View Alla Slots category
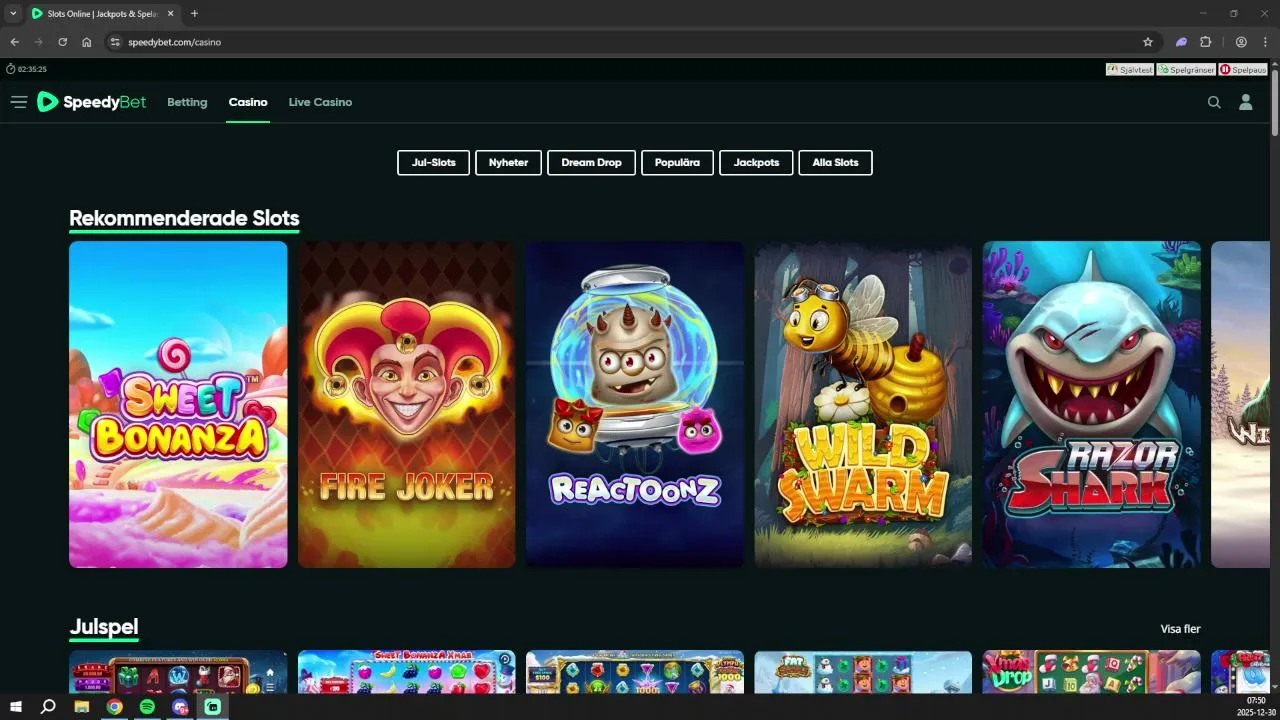The height and width of the screenshot is (720, 1280). [835, 163]
